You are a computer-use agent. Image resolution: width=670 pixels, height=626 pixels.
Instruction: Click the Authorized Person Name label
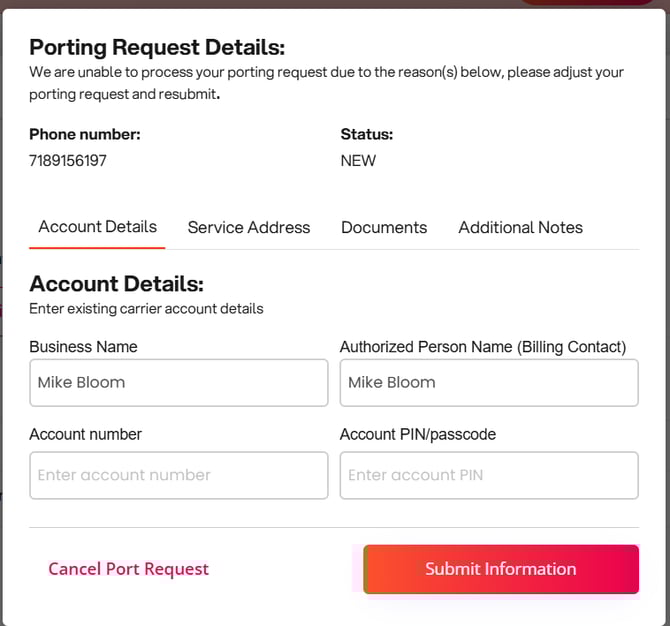[x=483, y=347]
